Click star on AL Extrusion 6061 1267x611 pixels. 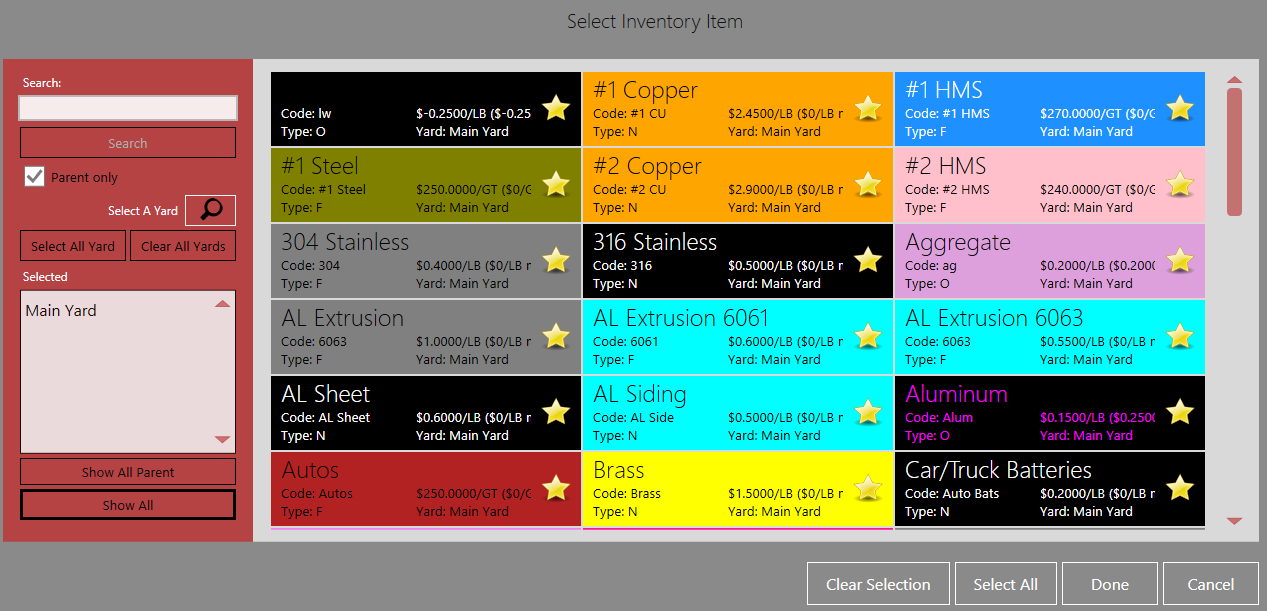(x=868, y=336)
